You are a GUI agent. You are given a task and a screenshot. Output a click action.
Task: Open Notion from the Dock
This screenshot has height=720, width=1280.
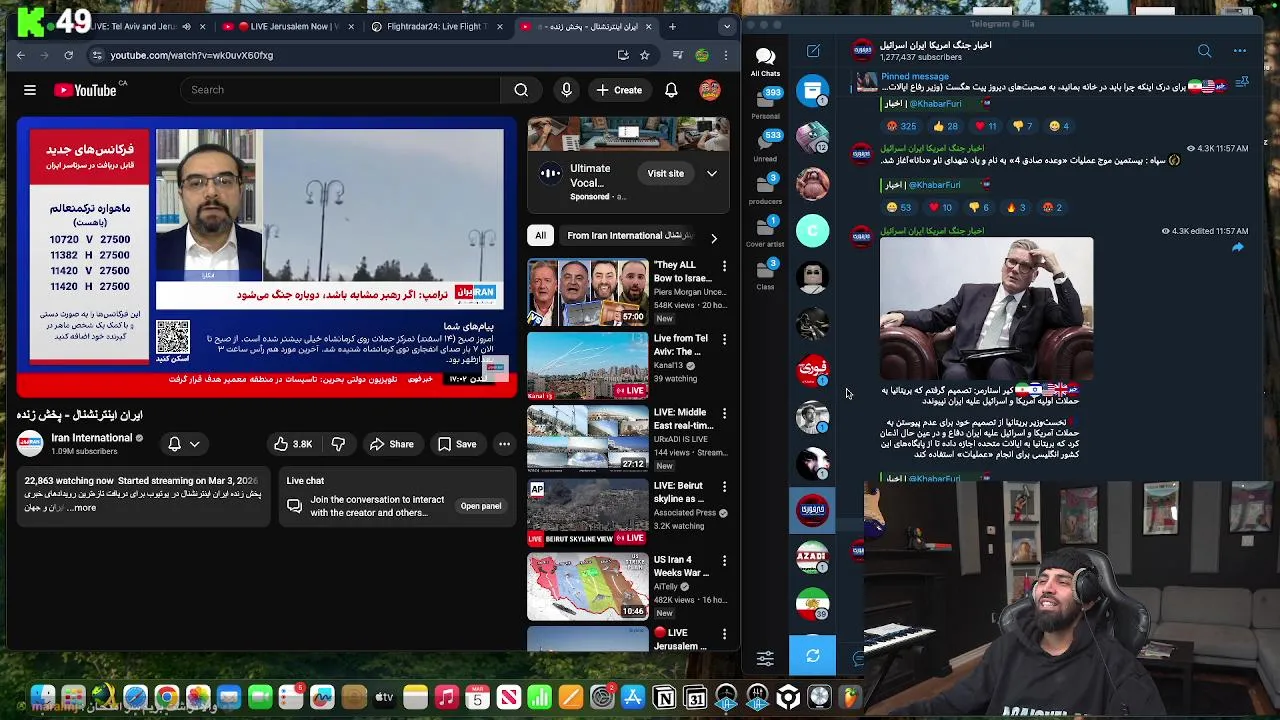[x=664, y=697]
